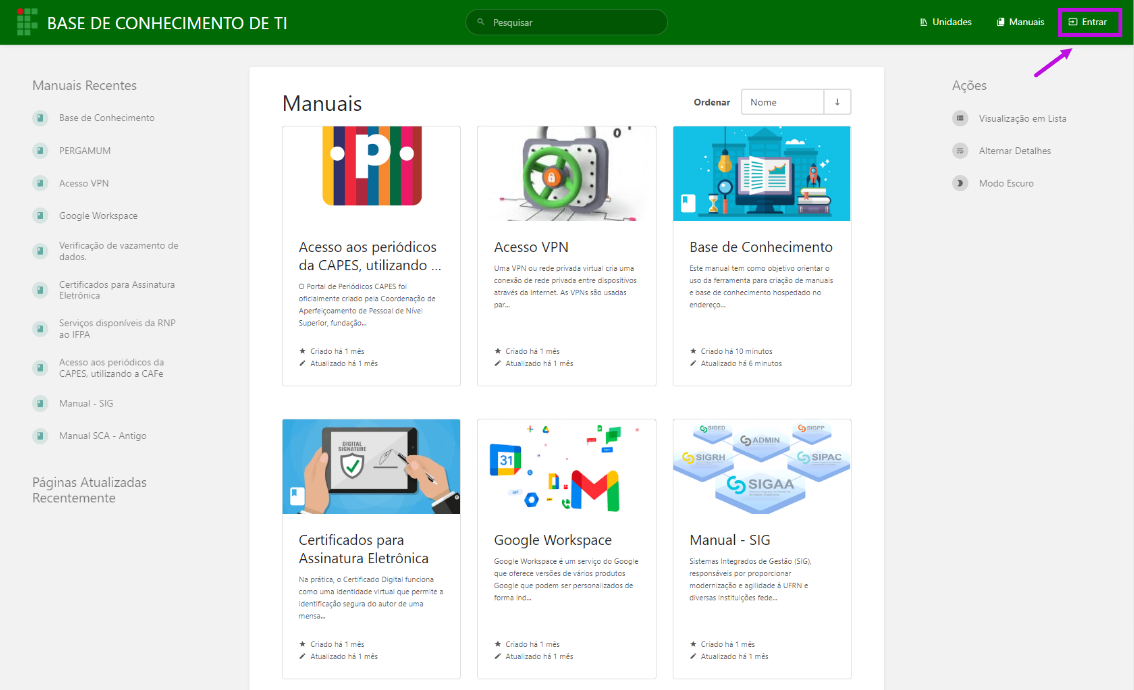Click the icon beside Verificação de vazamento de dados
The image size is (1134, 690).
point(40,251)
